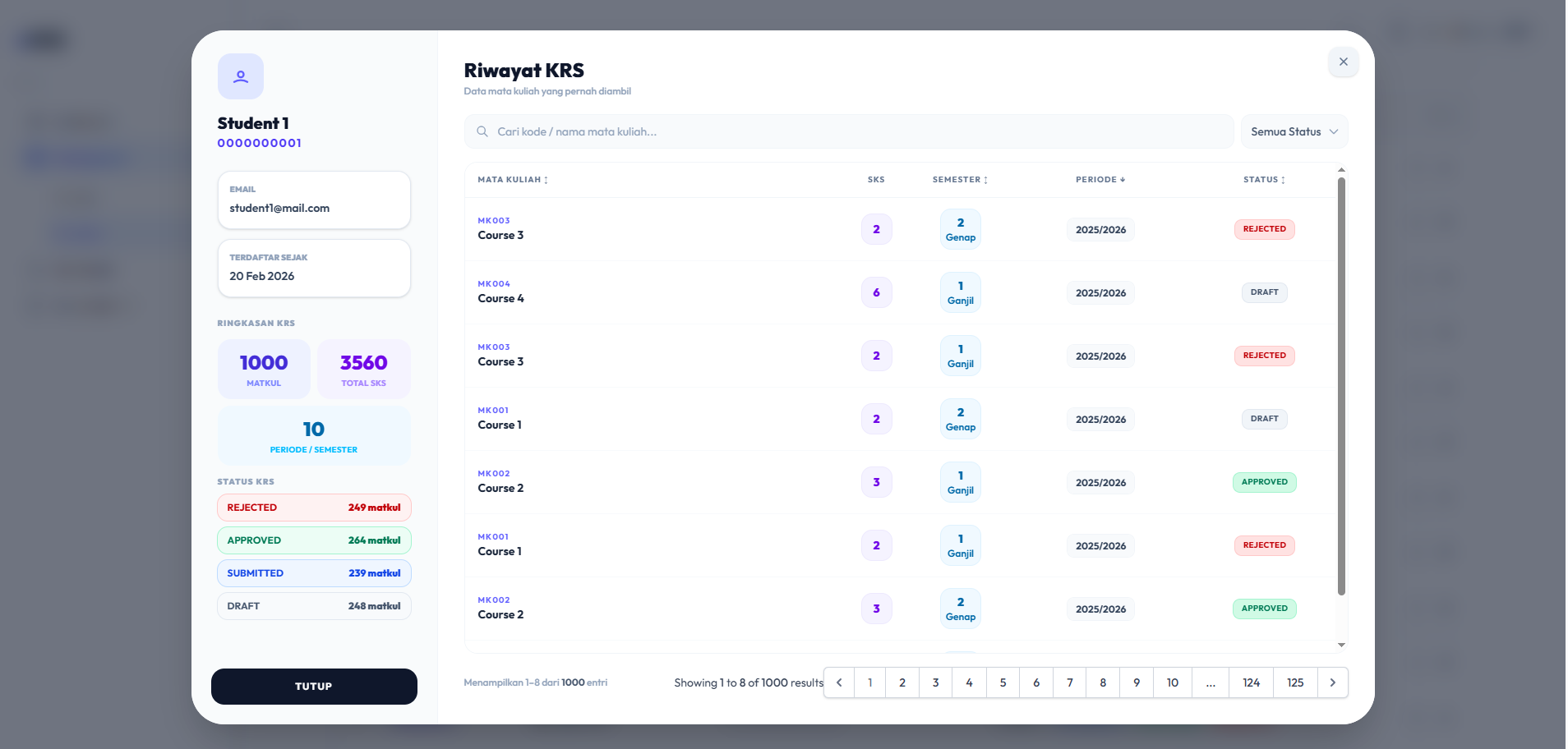
Task: Select the REJECTED 249 matkul status card
Action: coord(314,508)
